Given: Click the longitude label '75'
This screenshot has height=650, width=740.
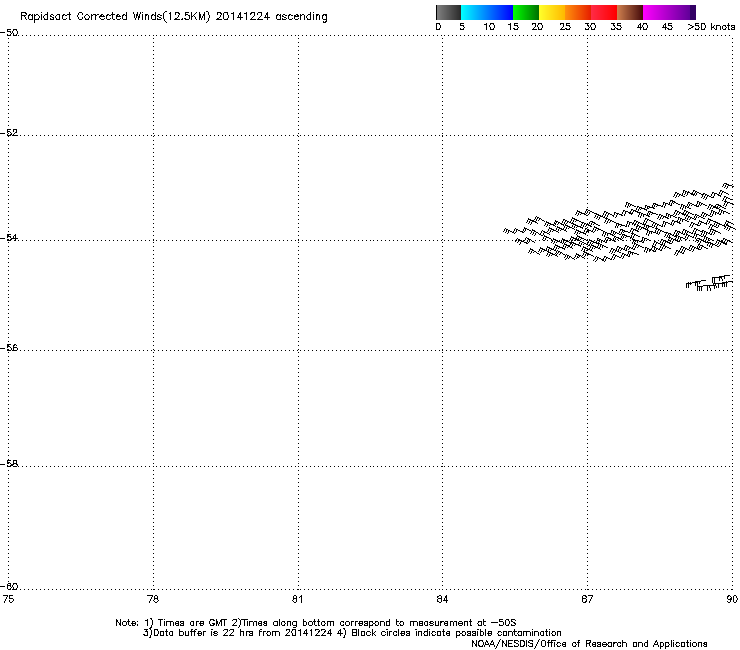Looking at the screenshot, I should click(8, 599).
